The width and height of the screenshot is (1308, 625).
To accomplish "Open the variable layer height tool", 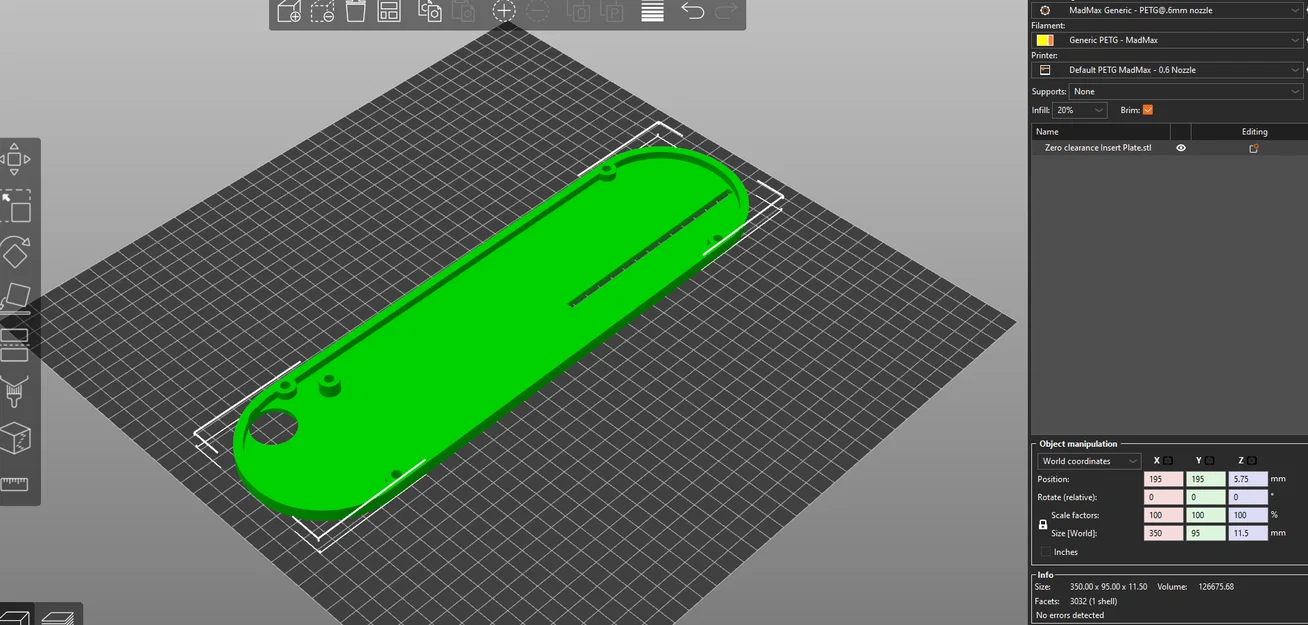I will [652, 11].
